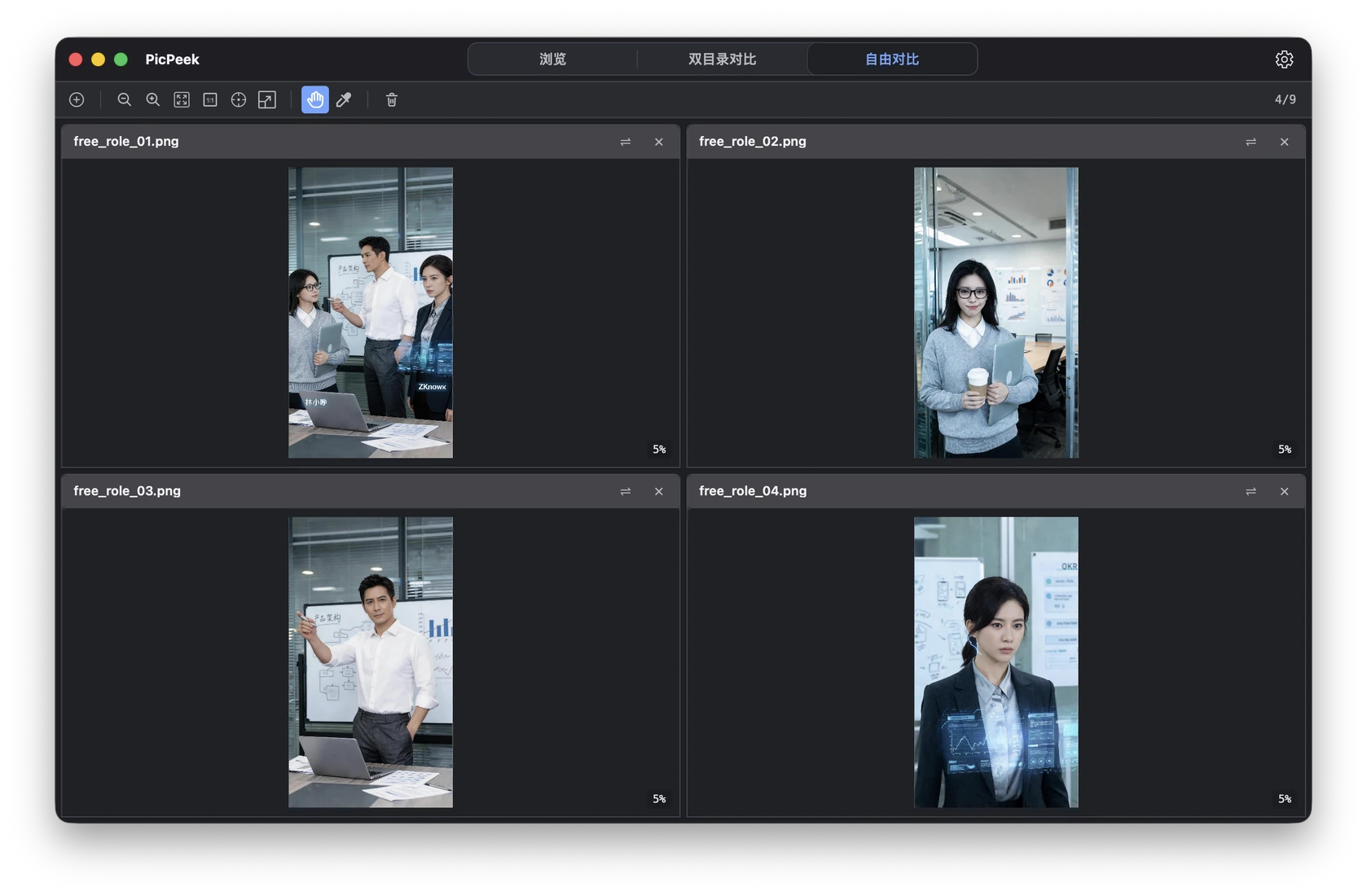The width and height of the screenshot is (1367, 896).
Task: Swap image in free_role_04.png panel
Action: pos(1251,491)
